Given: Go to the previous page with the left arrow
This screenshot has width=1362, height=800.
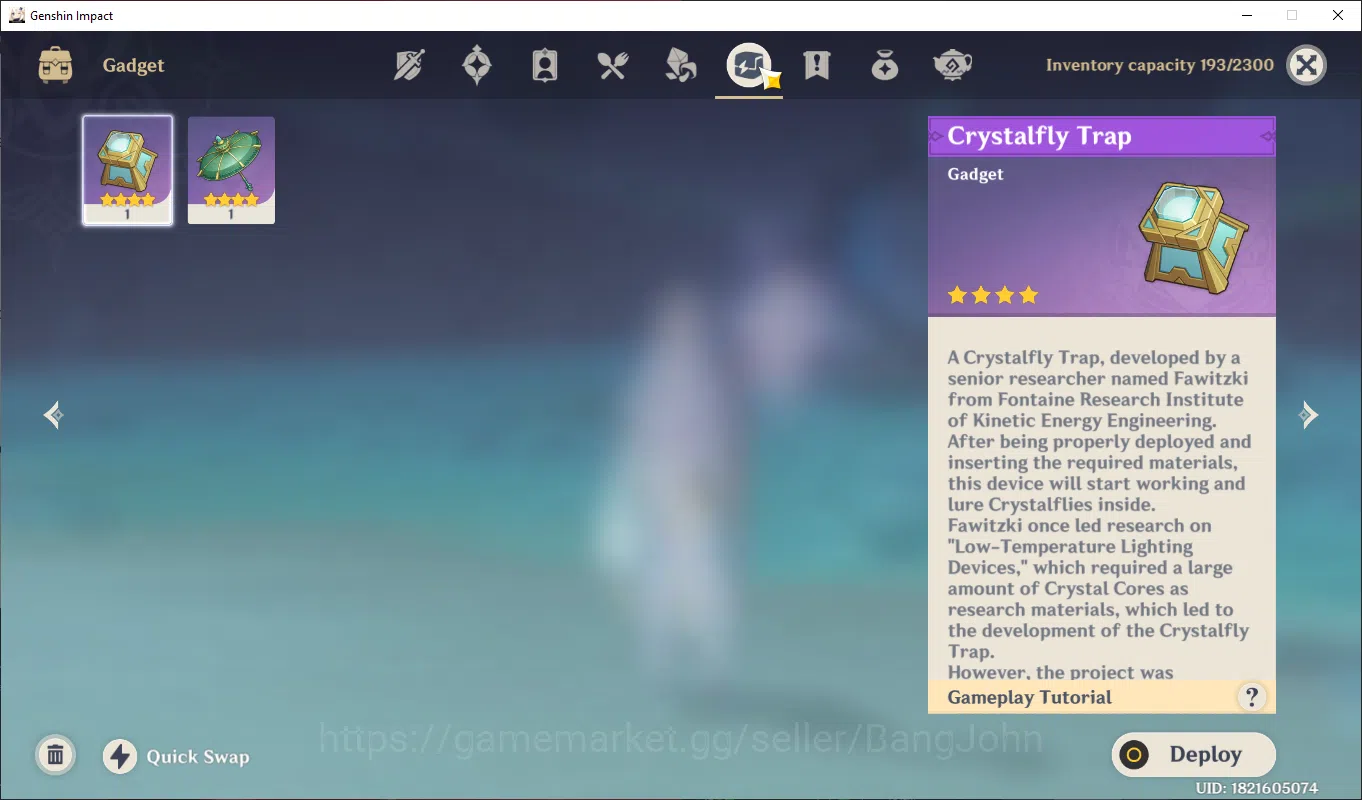Looking at the screenshot, I should tap(54, 415).
